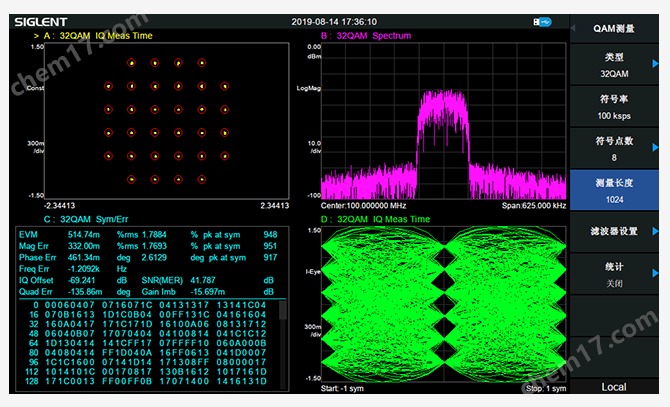Screen dimensions: 670x407
Task: Click the Mag Err value 332.00m
Action: [x=84, y=246]
